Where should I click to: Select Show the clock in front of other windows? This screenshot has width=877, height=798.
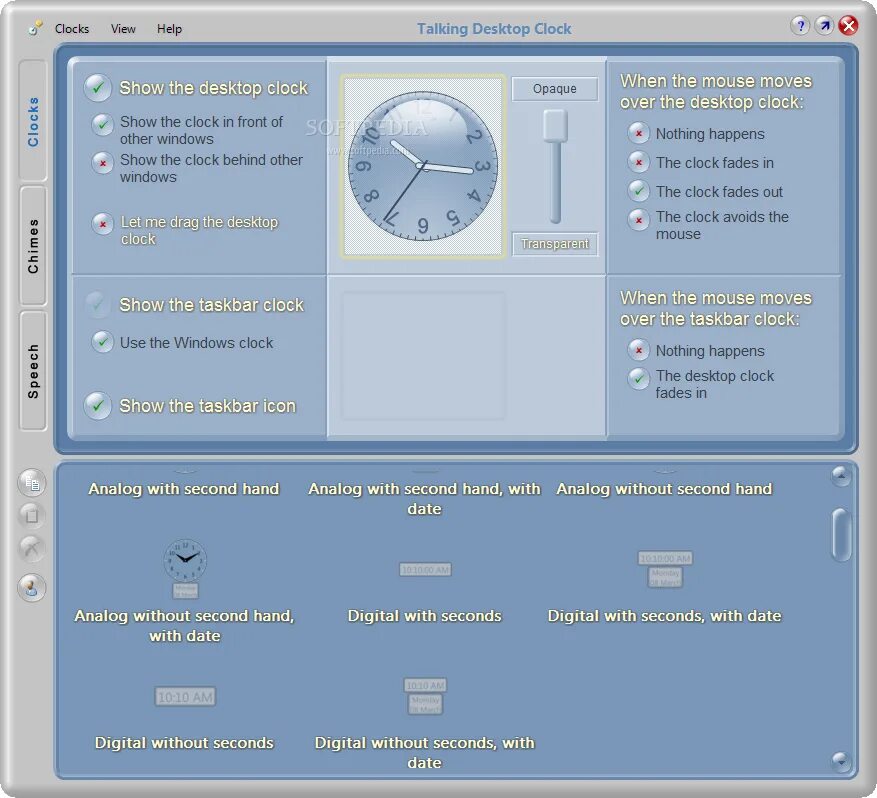[103, 124]
